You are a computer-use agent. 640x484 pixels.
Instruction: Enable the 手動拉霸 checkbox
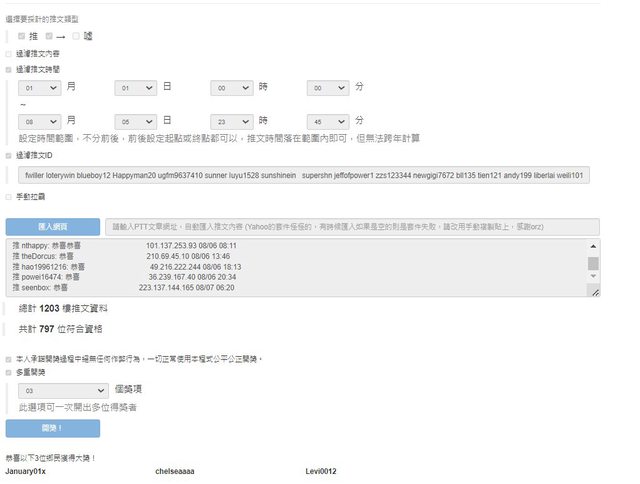click(x=9, y=197)
